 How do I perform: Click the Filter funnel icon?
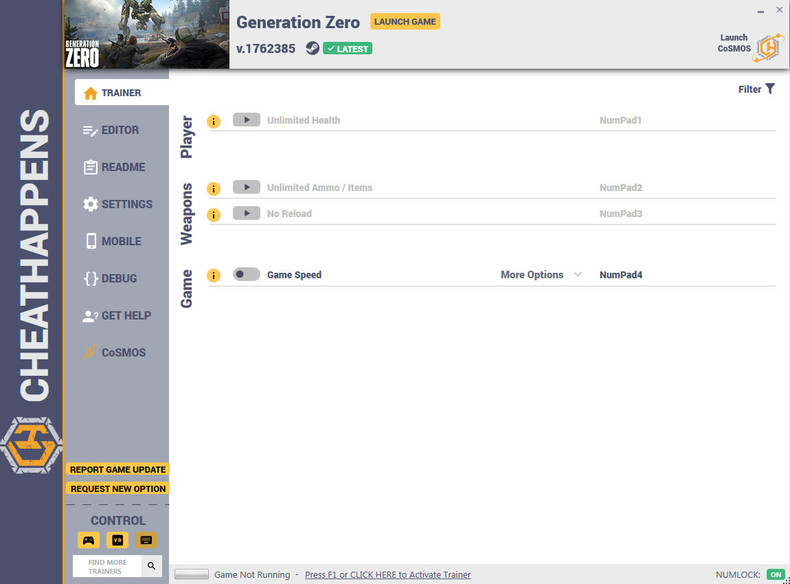(x=770, y=89)
